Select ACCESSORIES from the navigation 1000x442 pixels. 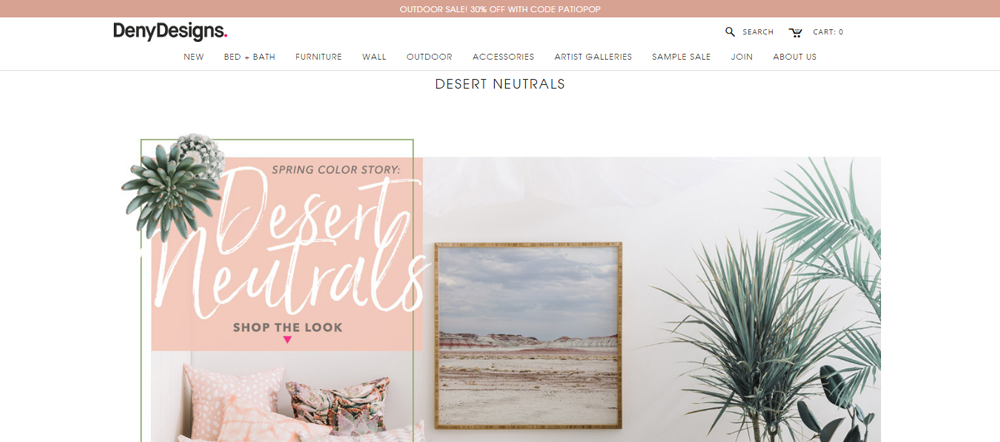coord(503,57)
